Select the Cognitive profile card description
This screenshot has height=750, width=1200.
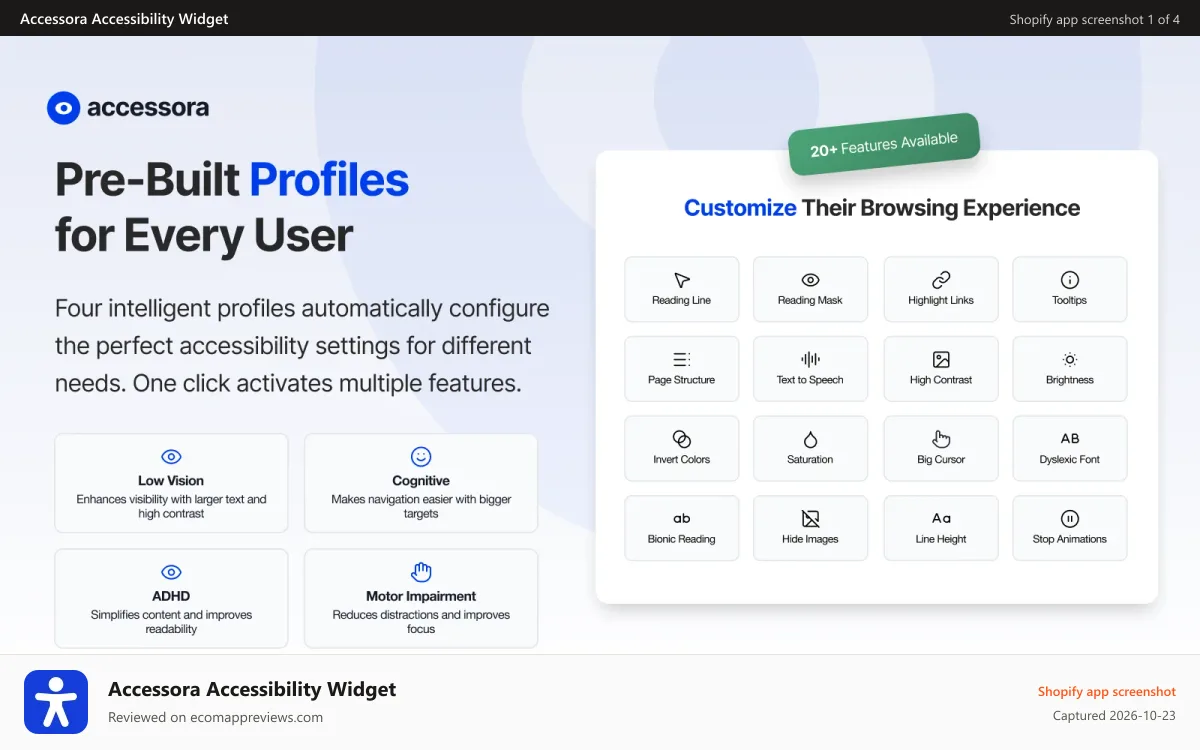421,506
